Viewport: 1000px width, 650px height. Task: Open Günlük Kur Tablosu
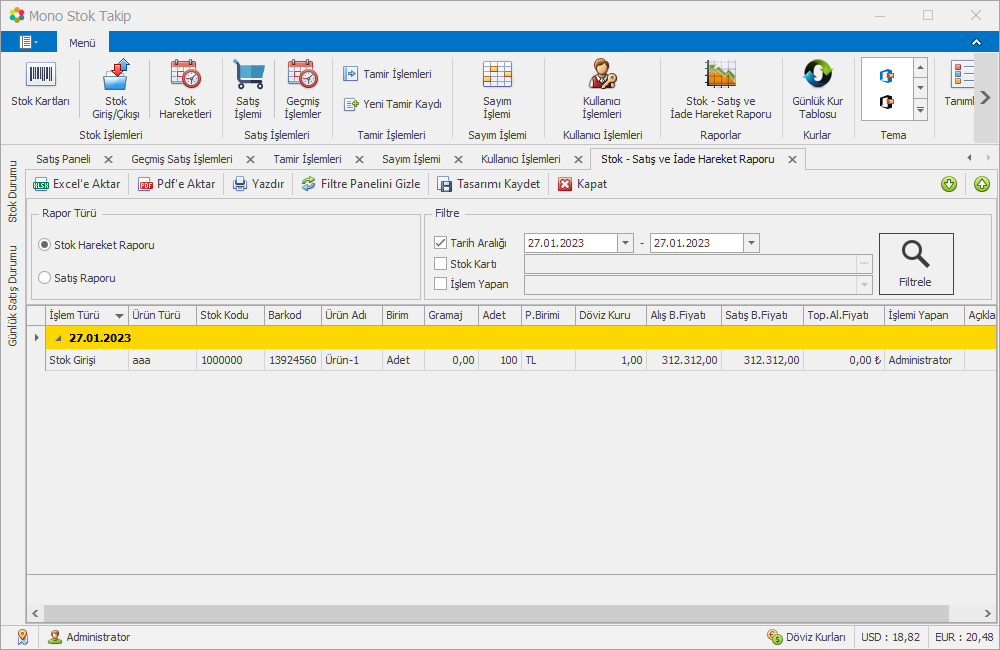coord(817,76)
